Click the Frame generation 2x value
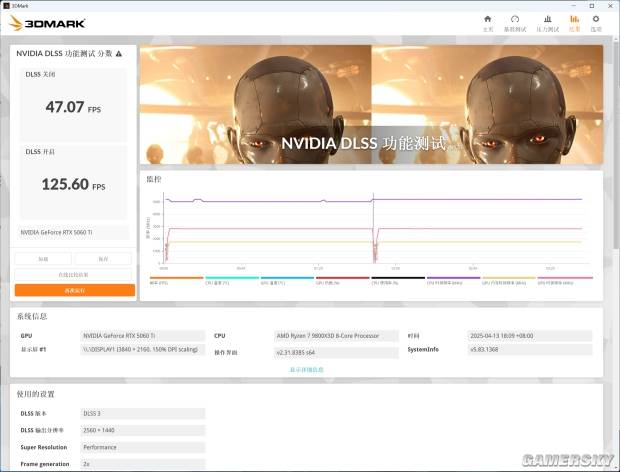 142,464
